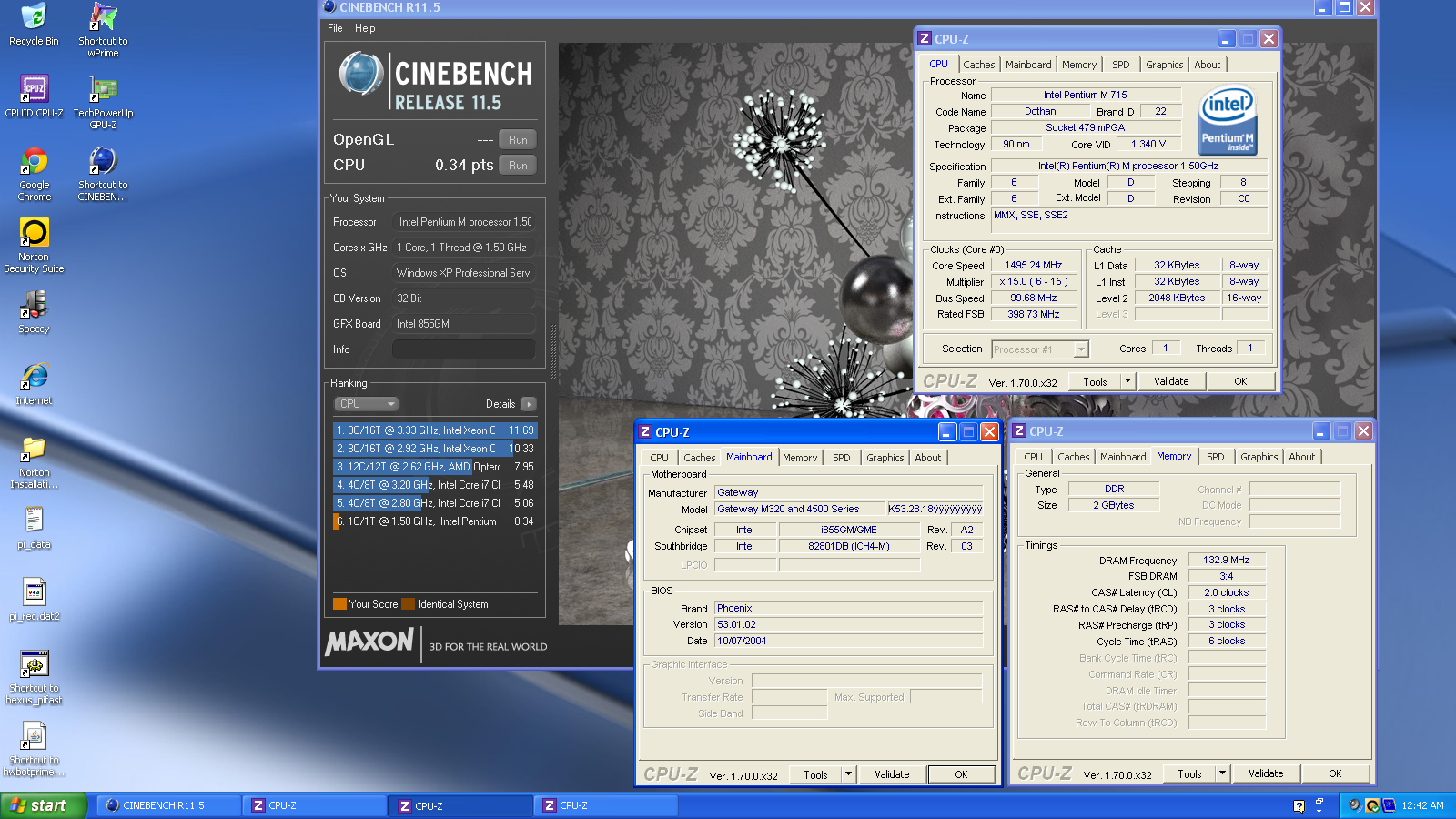The image size is (1456, 819).
Task: Click the BIOS Date value 10/07/2004
Action: 848,642
